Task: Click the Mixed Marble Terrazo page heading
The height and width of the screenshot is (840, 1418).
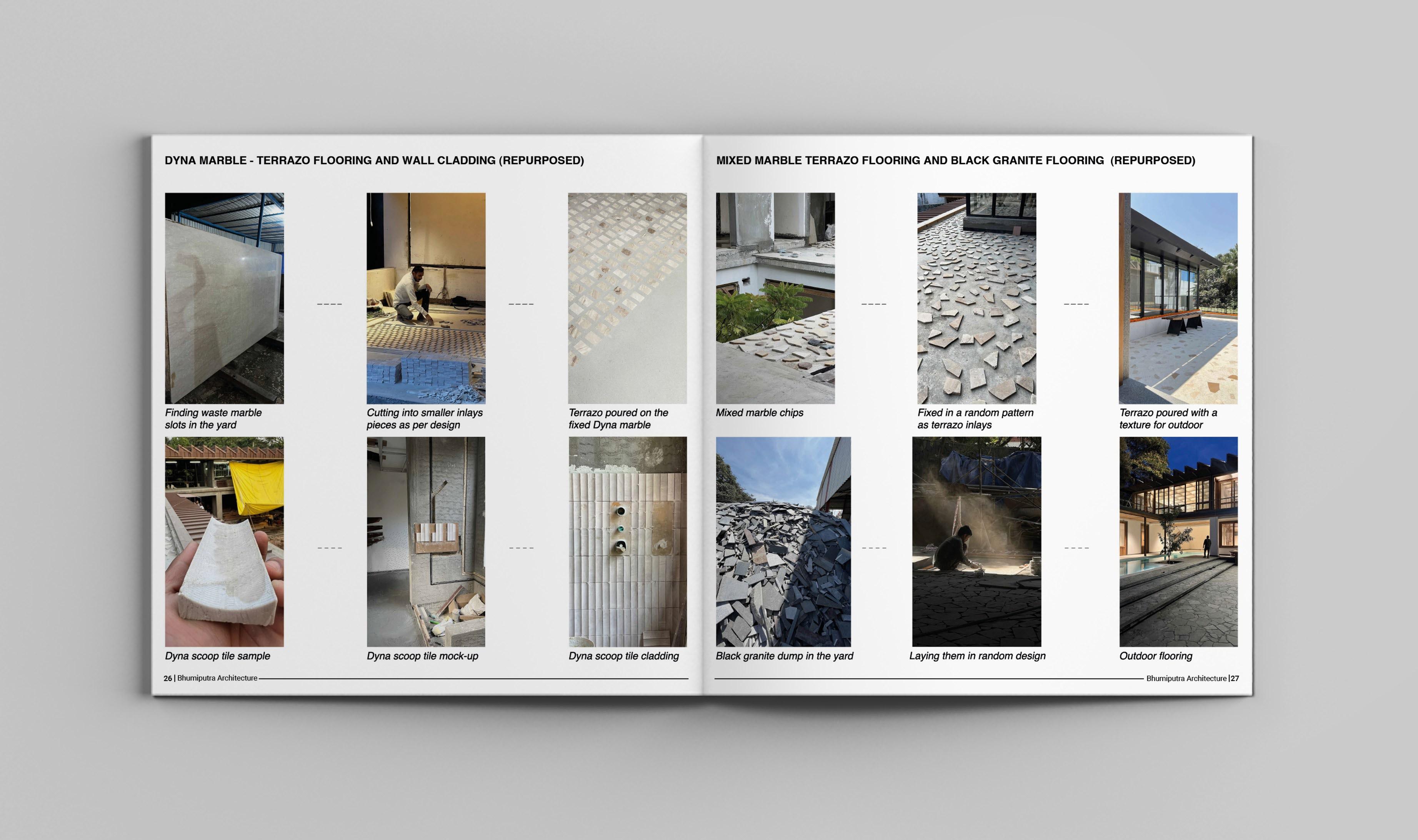Action: point(955,160)
